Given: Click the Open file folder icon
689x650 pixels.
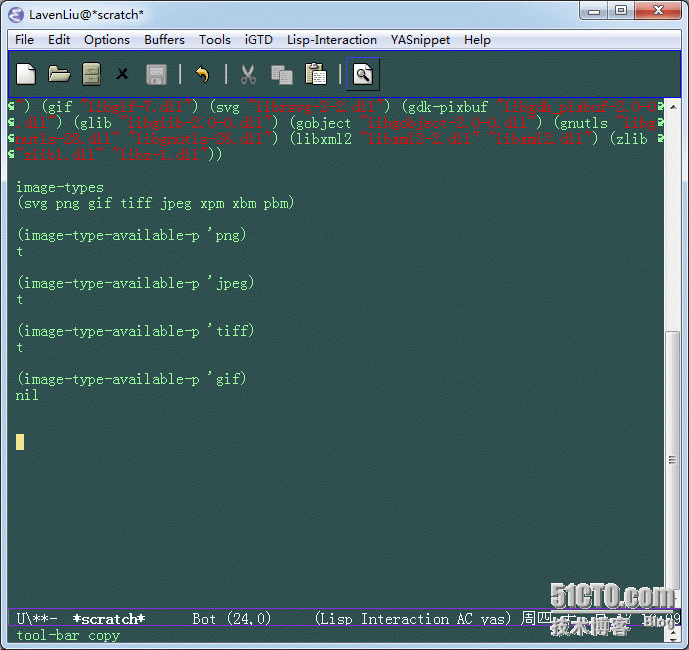Looking at the screenshot, I should [59, 74].
